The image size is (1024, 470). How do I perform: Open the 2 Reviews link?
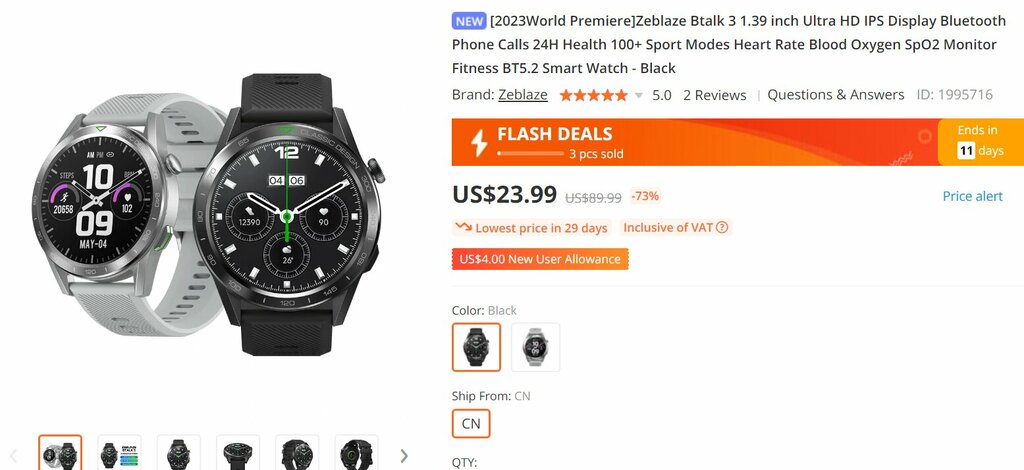(x=714, y=95)
